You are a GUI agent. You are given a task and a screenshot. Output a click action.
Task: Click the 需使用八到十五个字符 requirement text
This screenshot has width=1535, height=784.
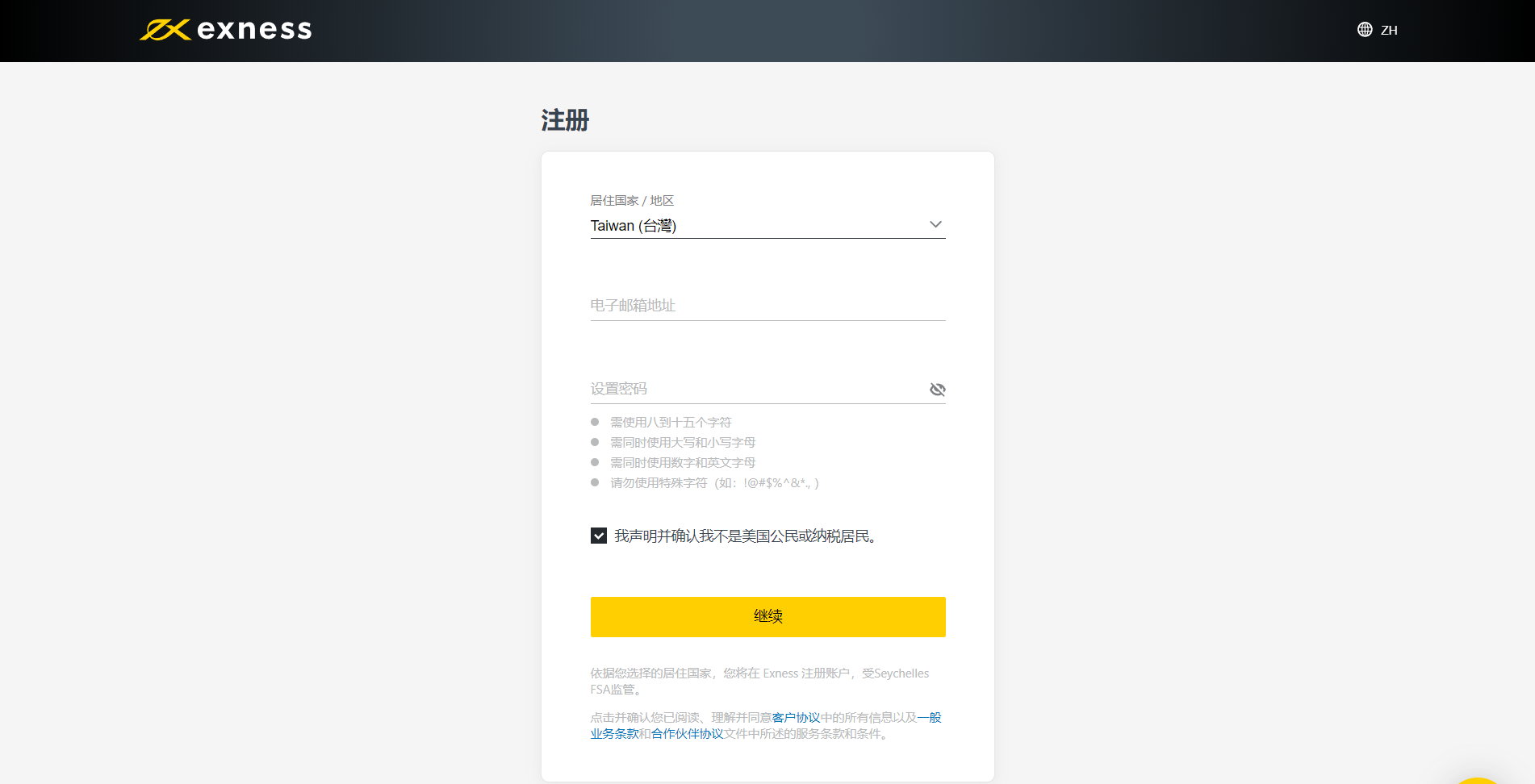pyautogui.click(x=671, y=423)
